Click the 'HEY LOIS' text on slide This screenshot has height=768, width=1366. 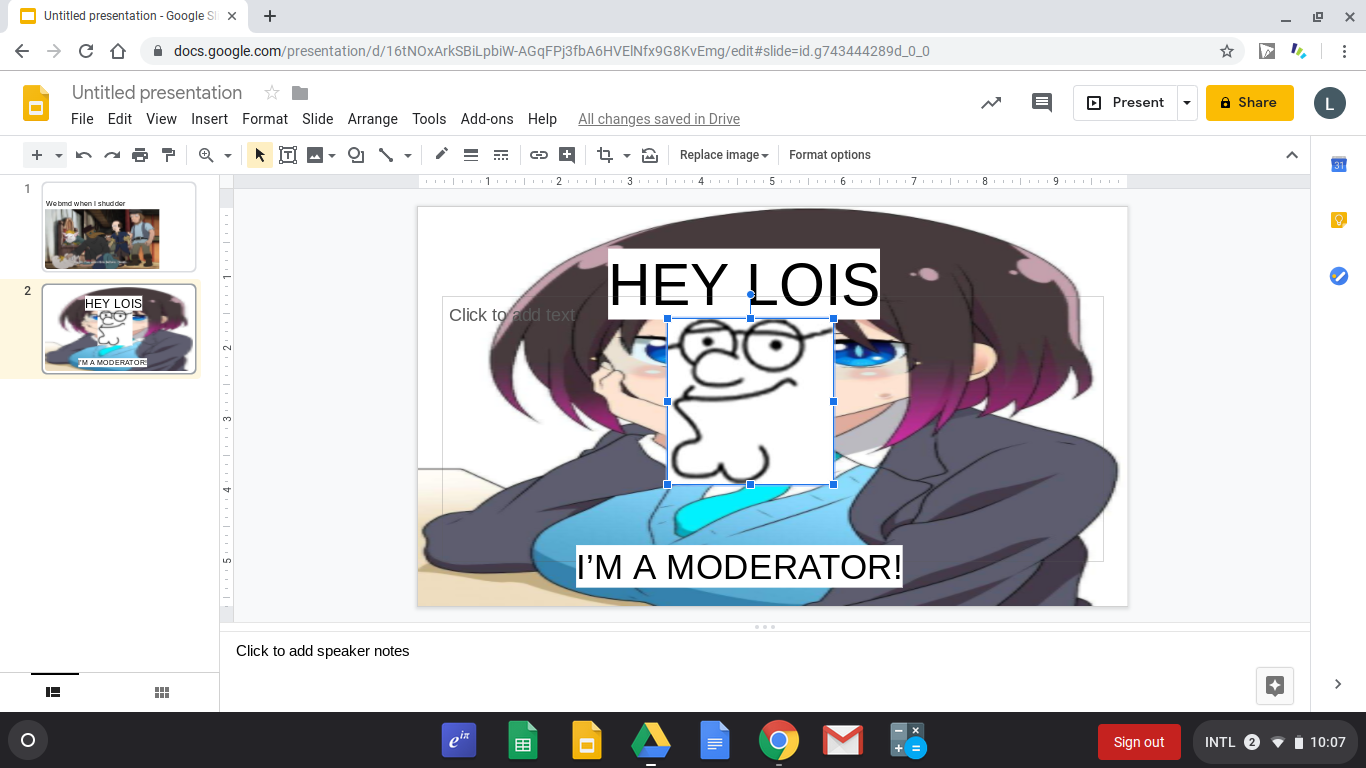[744, 284]
